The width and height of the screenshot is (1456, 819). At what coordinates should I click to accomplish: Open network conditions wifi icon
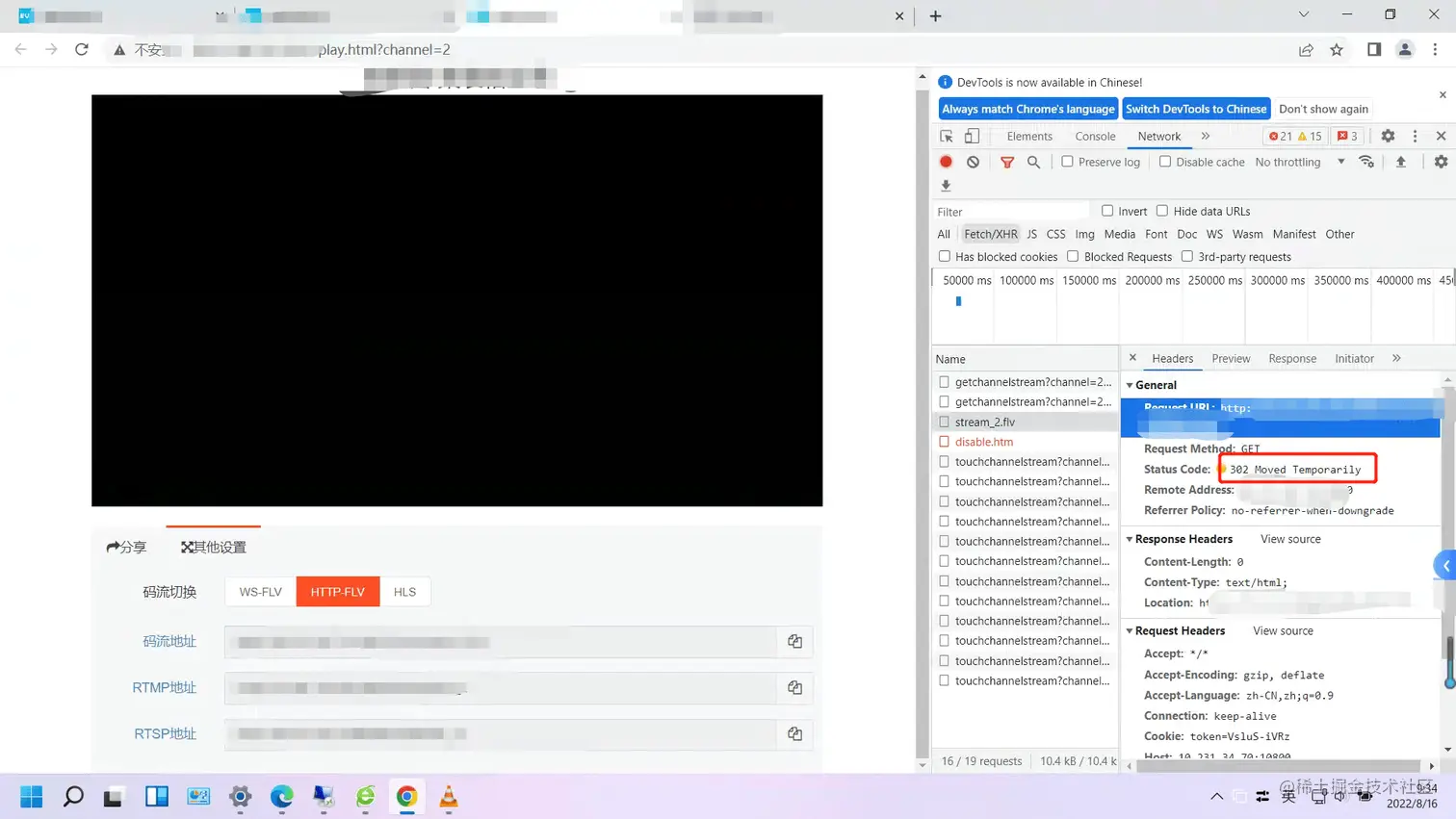click(x=1366, y=162)
